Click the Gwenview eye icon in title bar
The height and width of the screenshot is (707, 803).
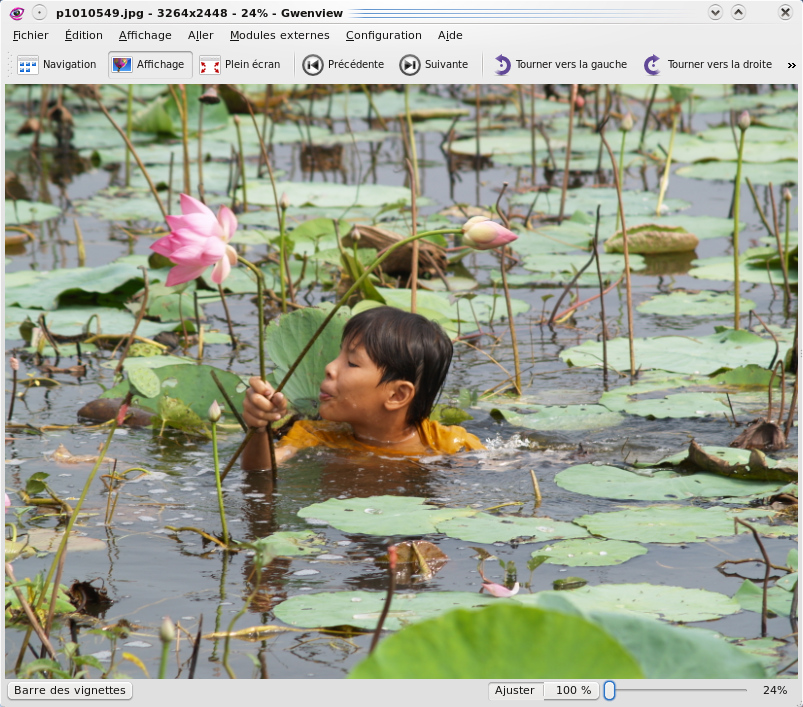(x=15, y=13)
